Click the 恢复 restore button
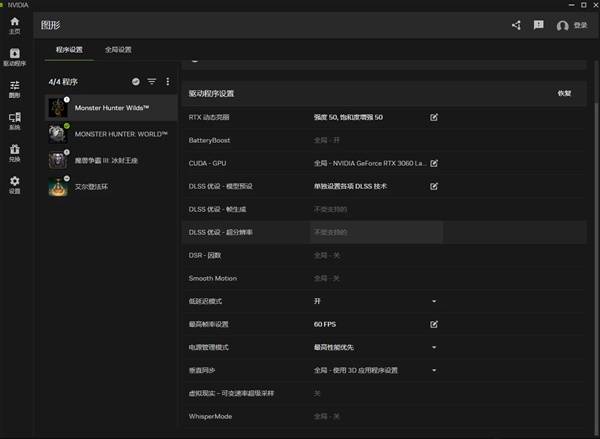 coord(564,93)
